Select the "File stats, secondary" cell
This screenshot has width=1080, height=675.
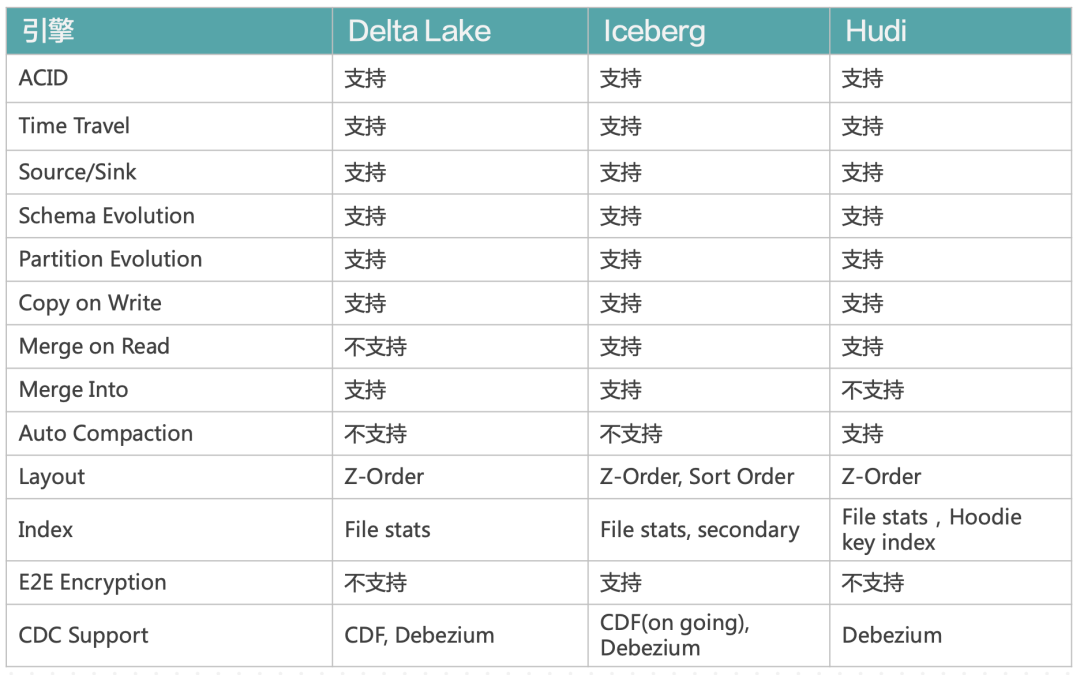tap(699, 530)
